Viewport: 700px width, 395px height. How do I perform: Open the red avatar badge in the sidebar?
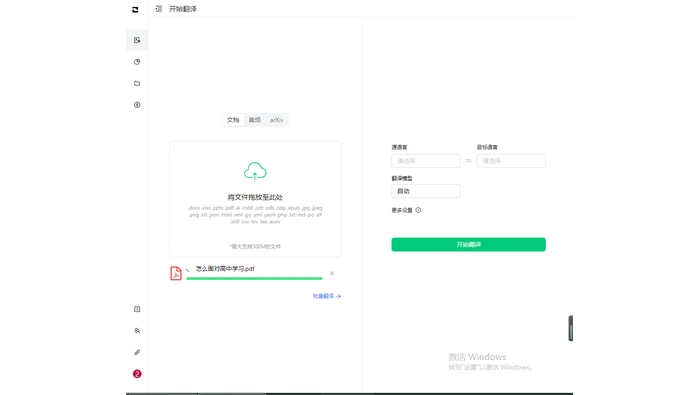tap(137, 374)
